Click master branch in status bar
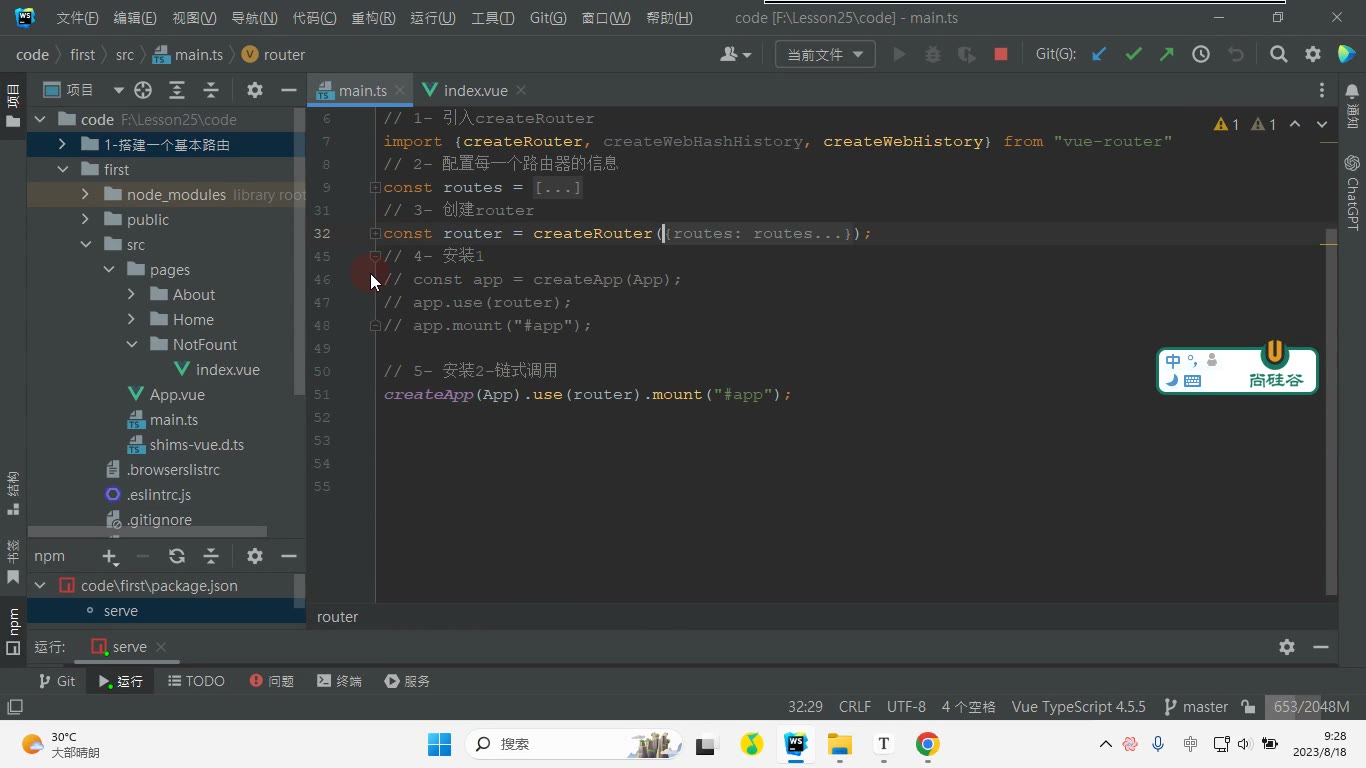 click(1196, 707)
